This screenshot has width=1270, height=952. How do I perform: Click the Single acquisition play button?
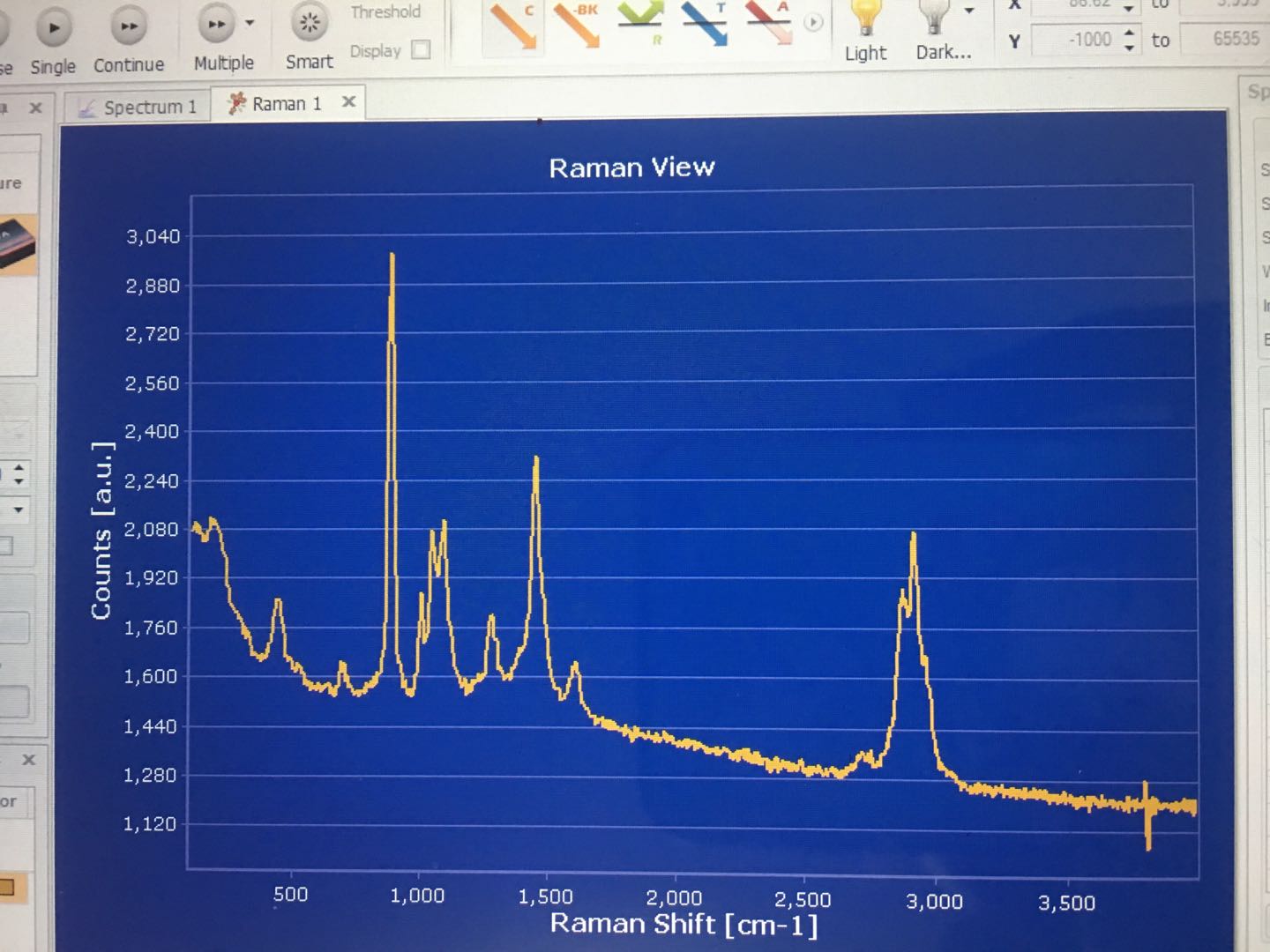tap(54, 28)
